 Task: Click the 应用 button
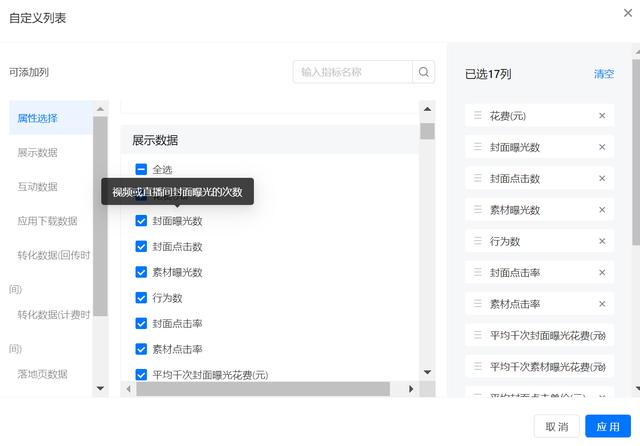[x=608, y=426]
